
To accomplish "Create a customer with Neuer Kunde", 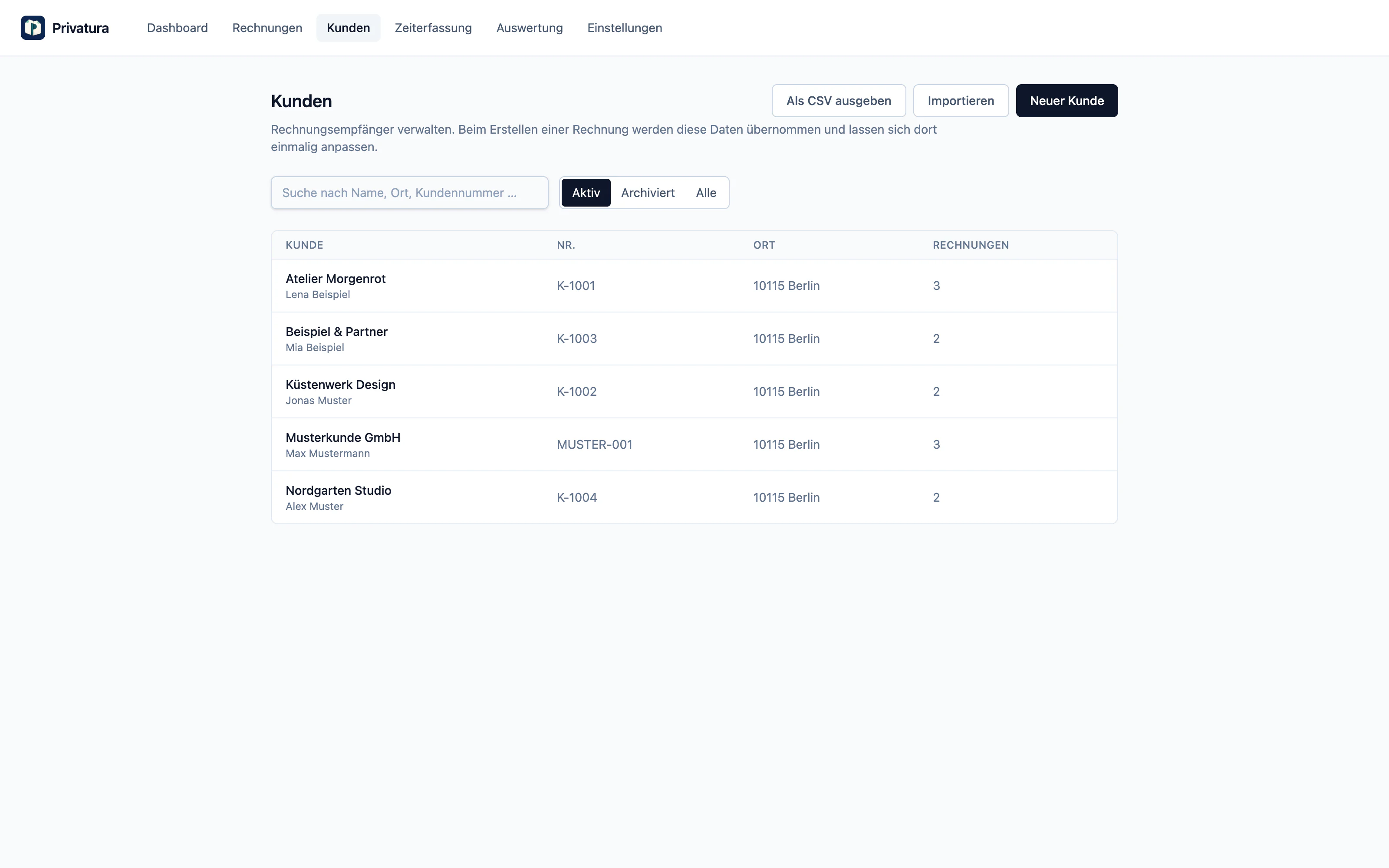I will coord(1066,100).
